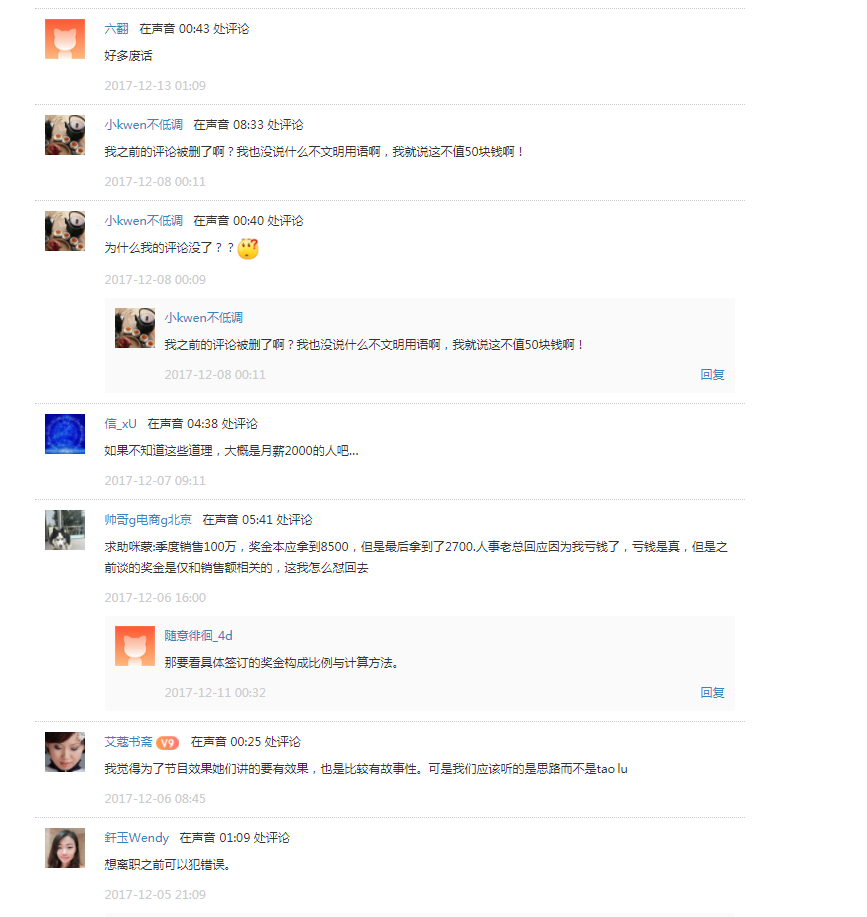Open 六翻's username link
The image size is (867, 917).
[x=116, y=29]
